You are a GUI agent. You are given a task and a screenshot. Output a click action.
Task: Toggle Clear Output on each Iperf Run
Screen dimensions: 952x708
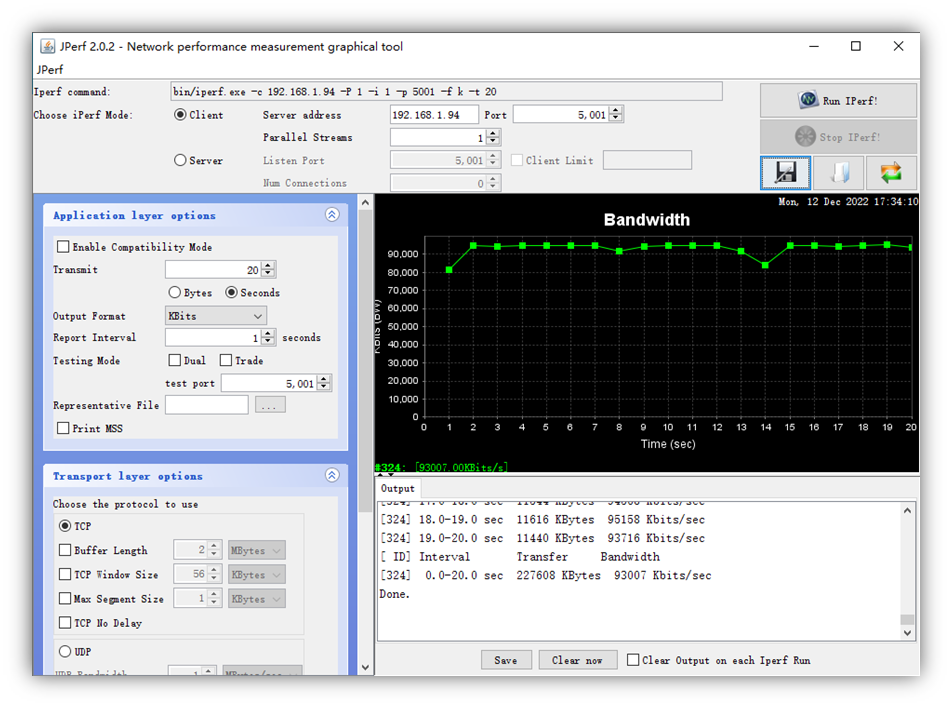click(633, 660)
